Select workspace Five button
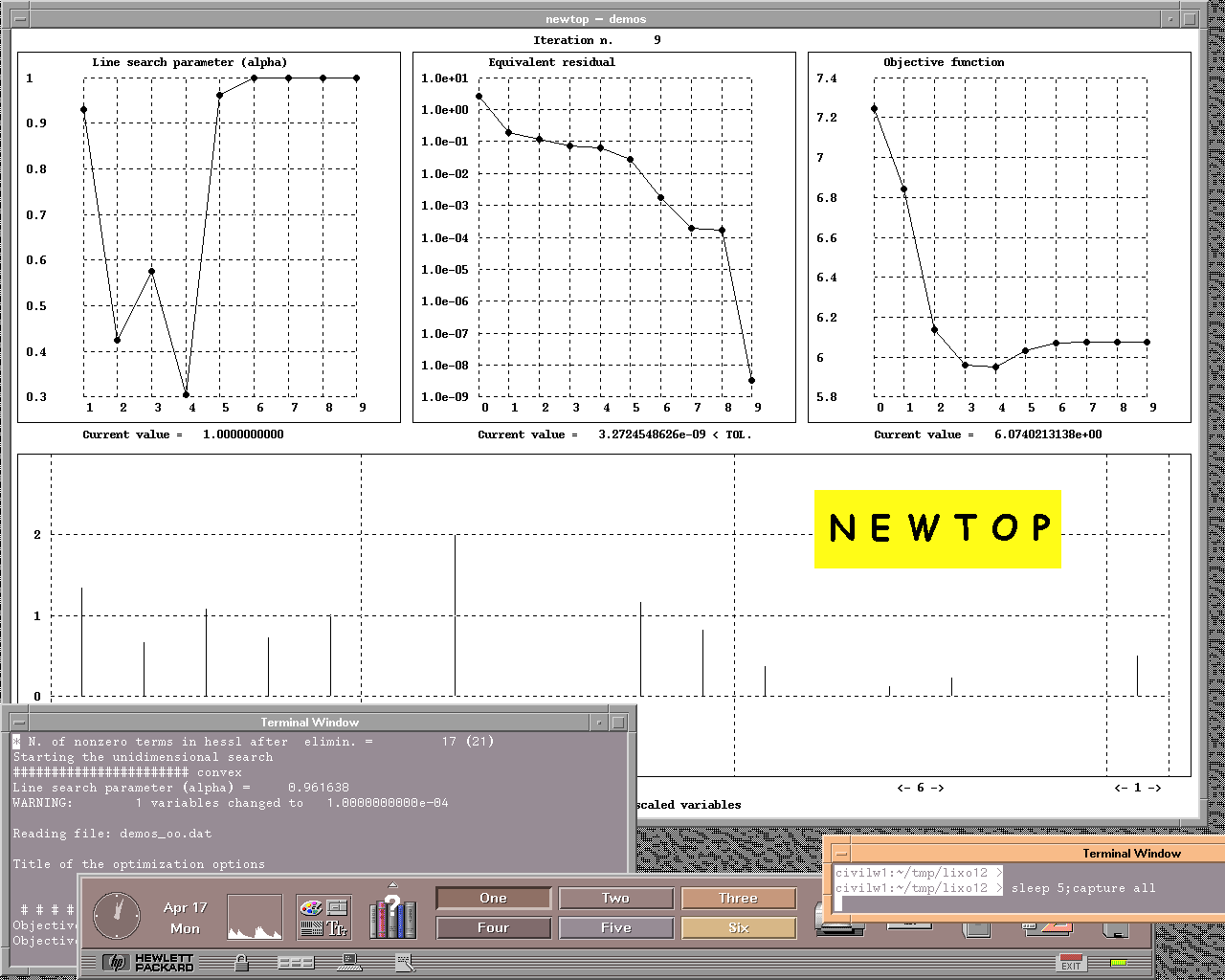1225x980 pixels. click(615, 927)
